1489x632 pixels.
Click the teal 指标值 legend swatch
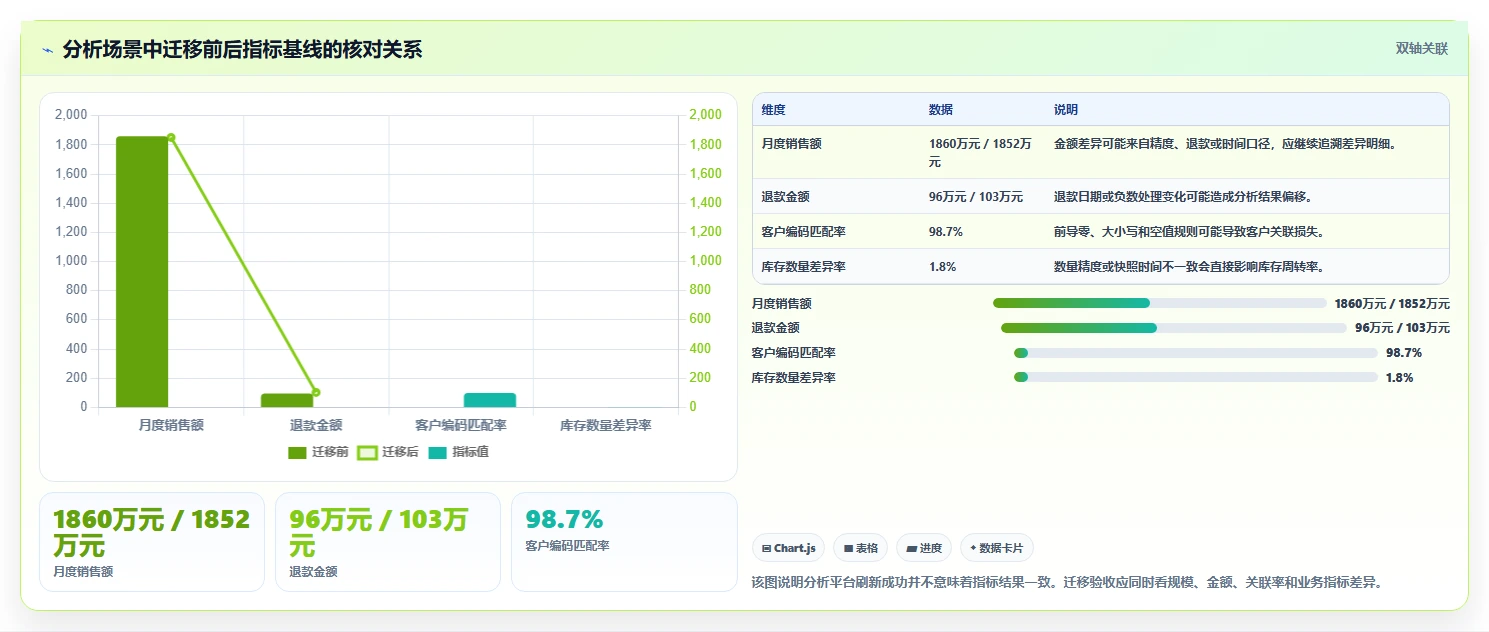coord(438,452)
